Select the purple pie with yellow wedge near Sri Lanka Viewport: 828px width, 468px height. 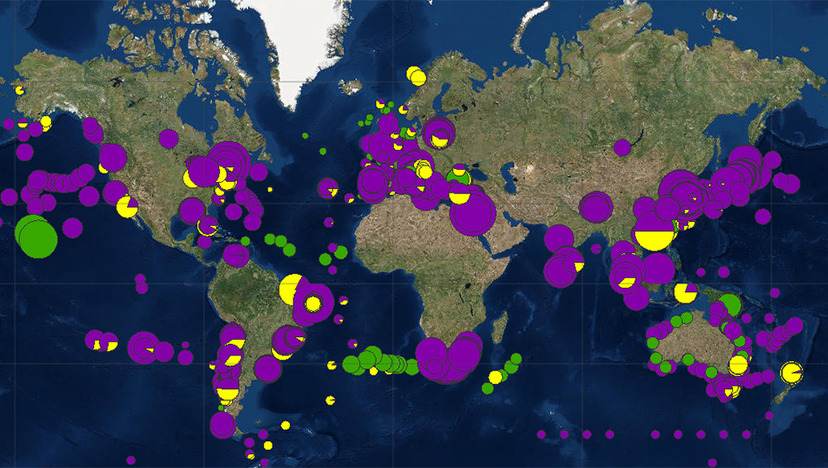pos(572,263)
